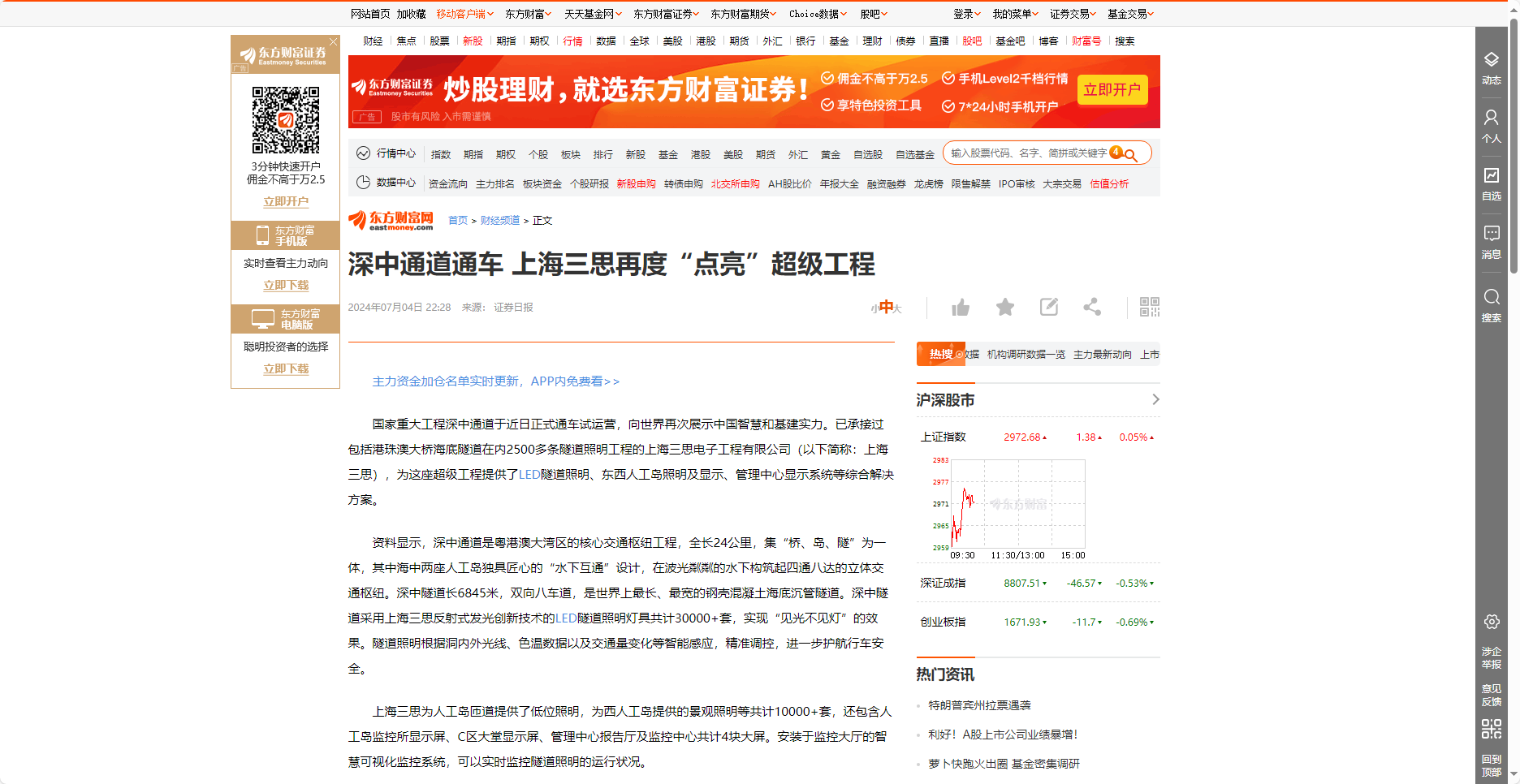Like the article with the thumbs-up icon
This screenshot has height=784, width=1520.
tap(960, 307)
